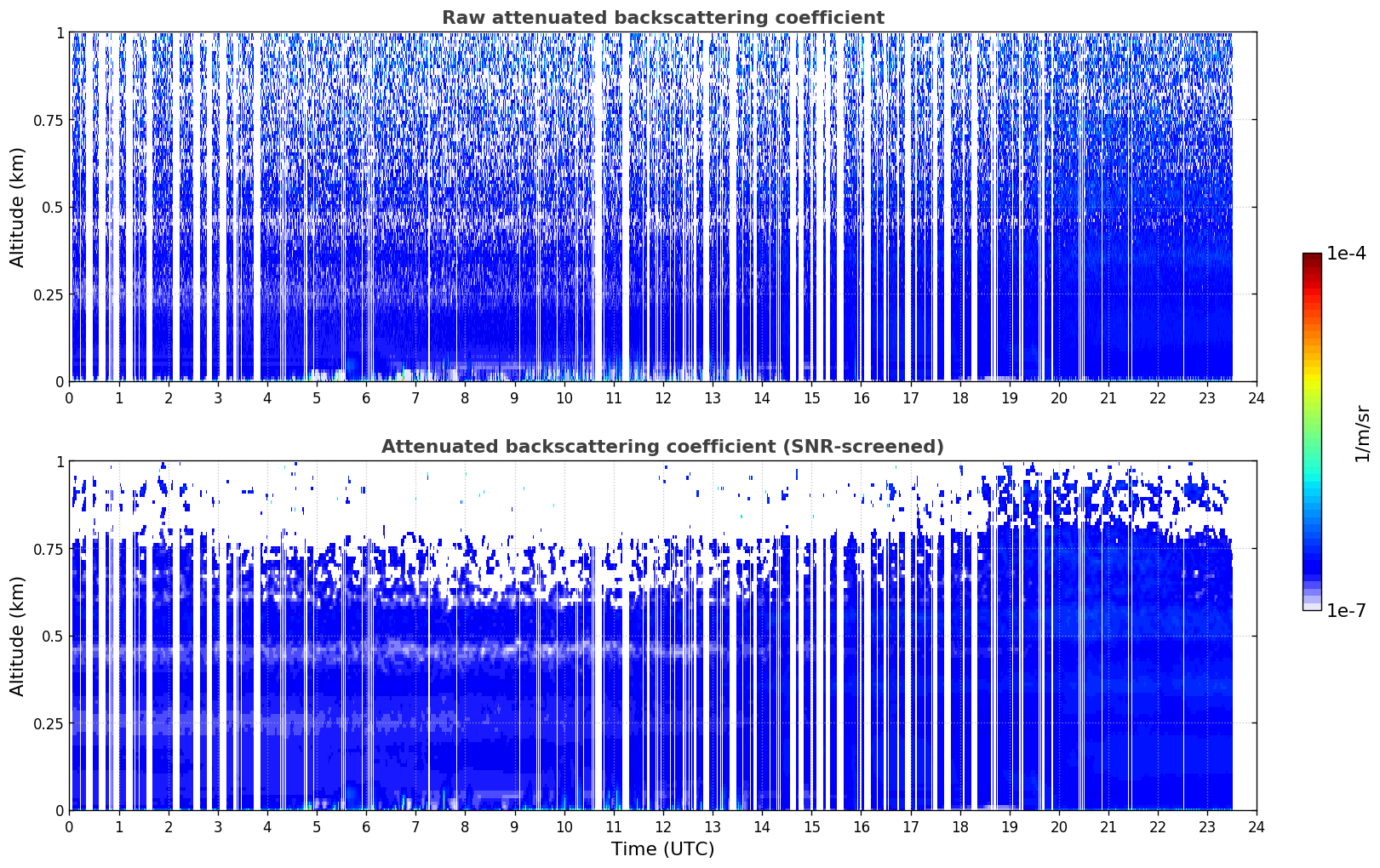The height and width of the screenshot is (868, 1380).
Task: Click time tick '12' under the bottom plot
Action: click(662, 826)
